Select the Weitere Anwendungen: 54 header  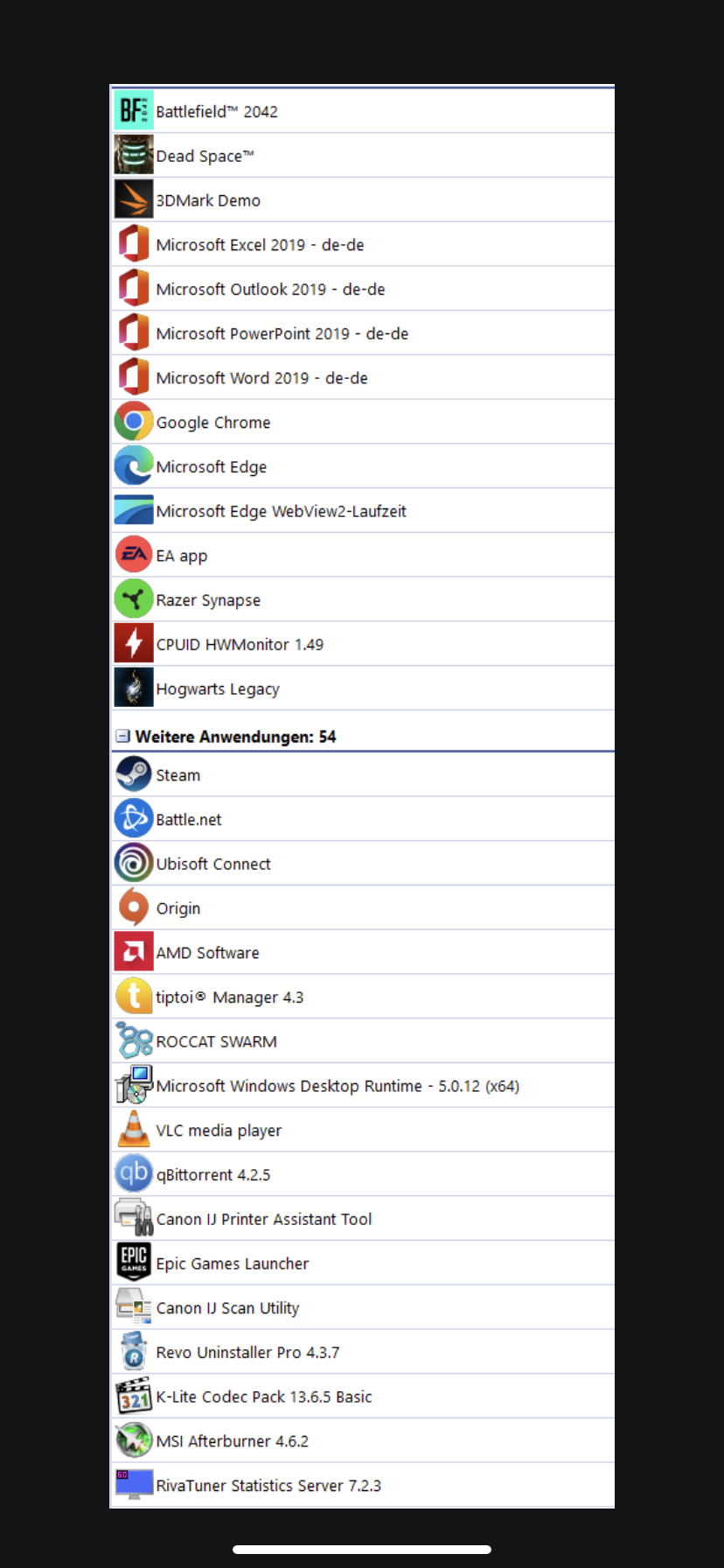coord(235,737)
